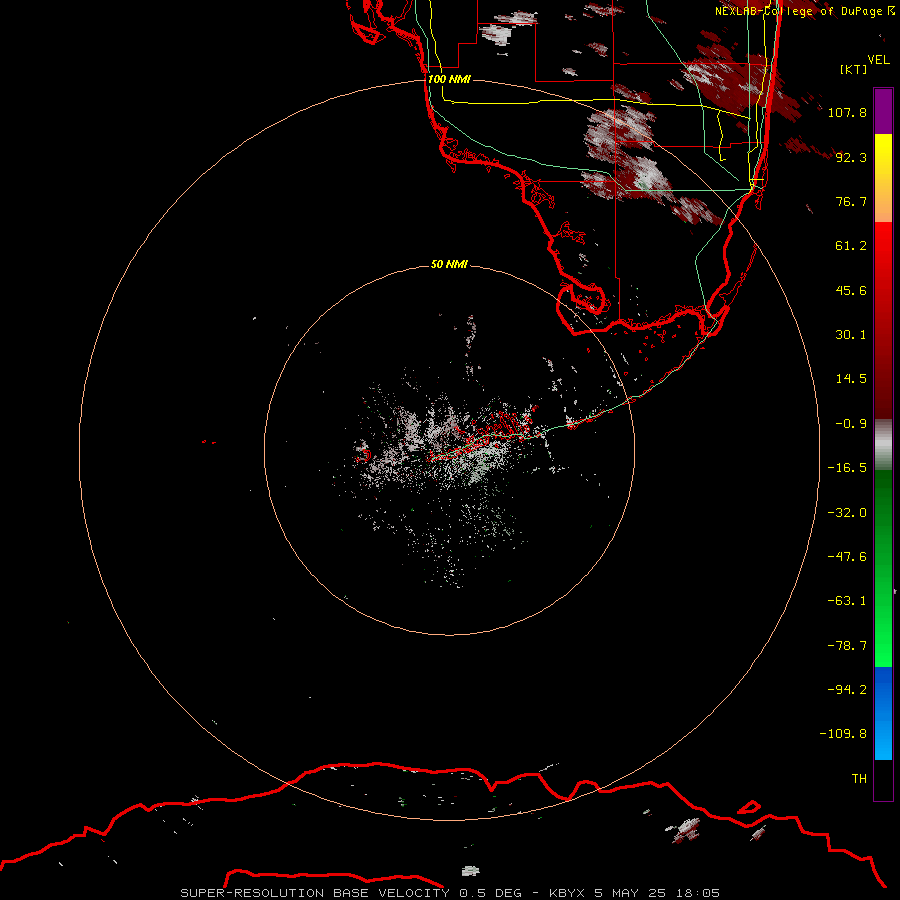Viewport: 900px width, 900px height.
Task: Click the 76.7 velocity scale value
Action: (x=851, y=201)
